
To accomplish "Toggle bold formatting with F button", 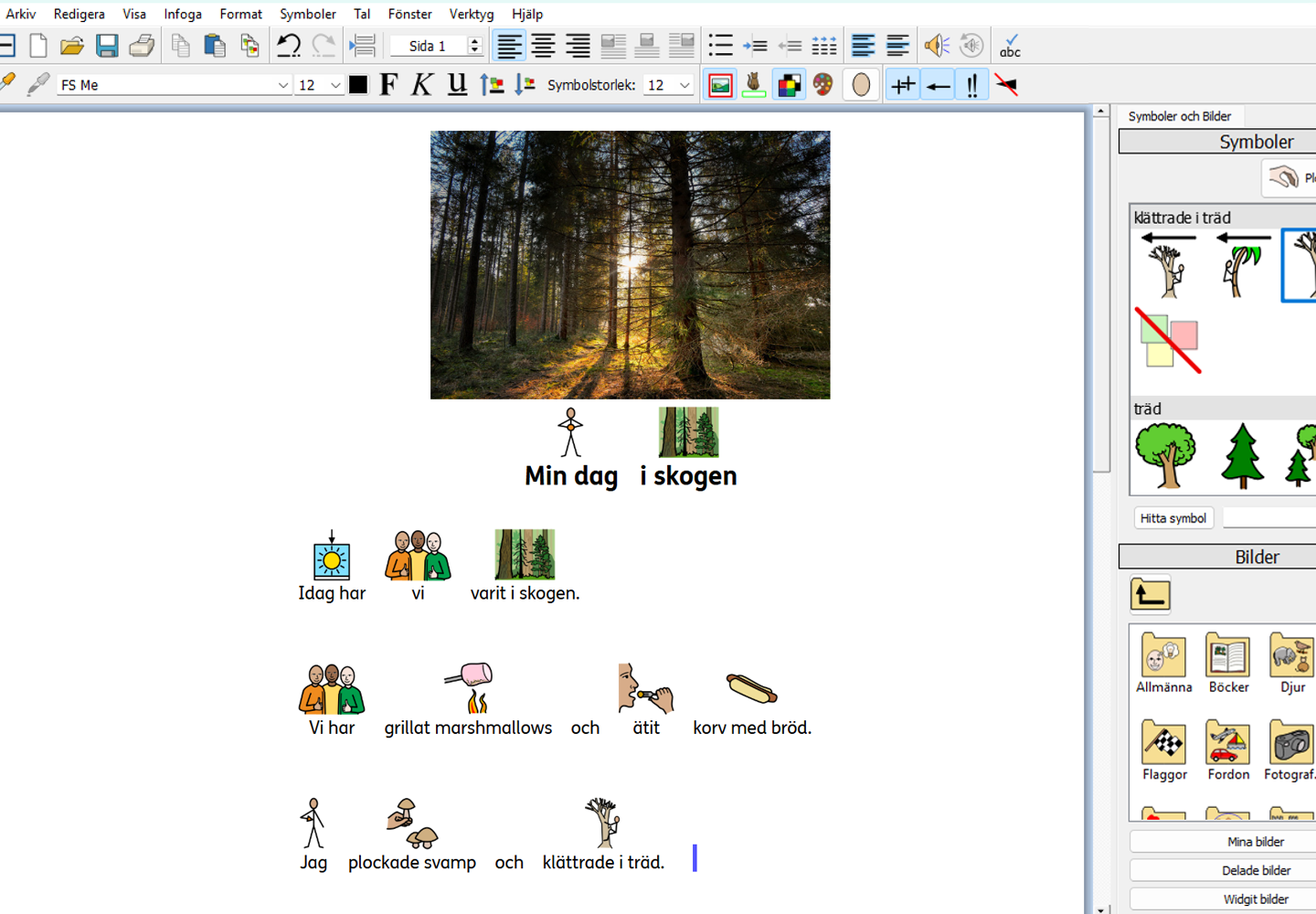I will pyautogui.click(x=388, y=85).
